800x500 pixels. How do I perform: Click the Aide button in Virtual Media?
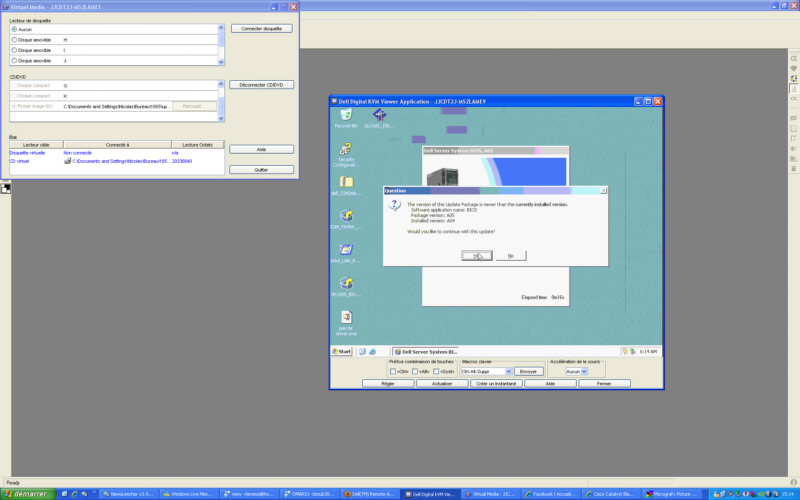(x=261, y=149)
